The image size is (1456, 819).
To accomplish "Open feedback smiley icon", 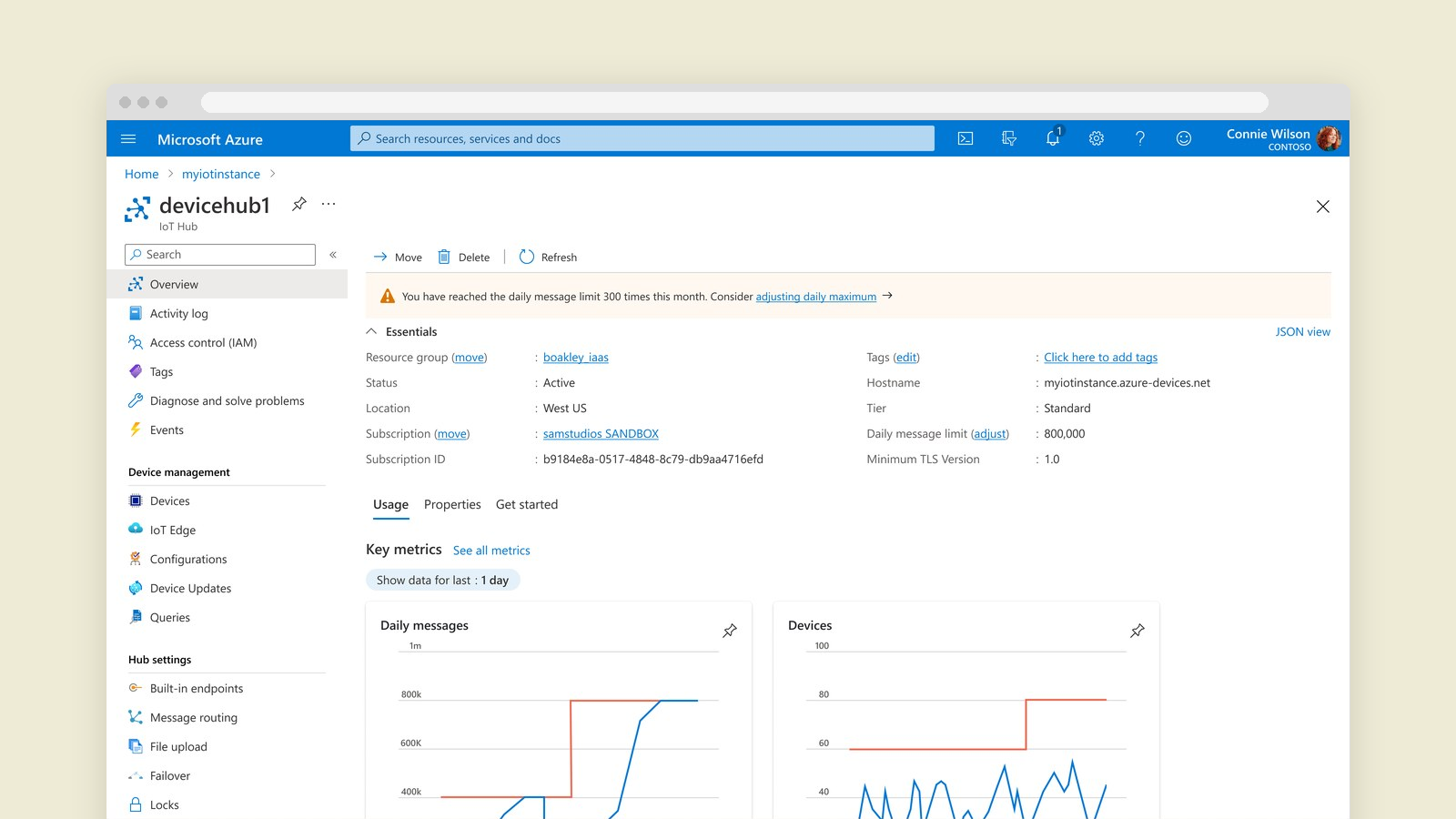I will pyautogui.click(x=1184, y=138).
